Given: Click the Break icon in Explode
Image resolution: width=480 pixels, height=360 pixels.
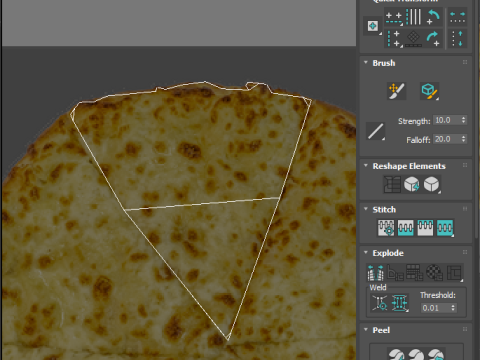Looking at the screenshot, I should point(376,273).
